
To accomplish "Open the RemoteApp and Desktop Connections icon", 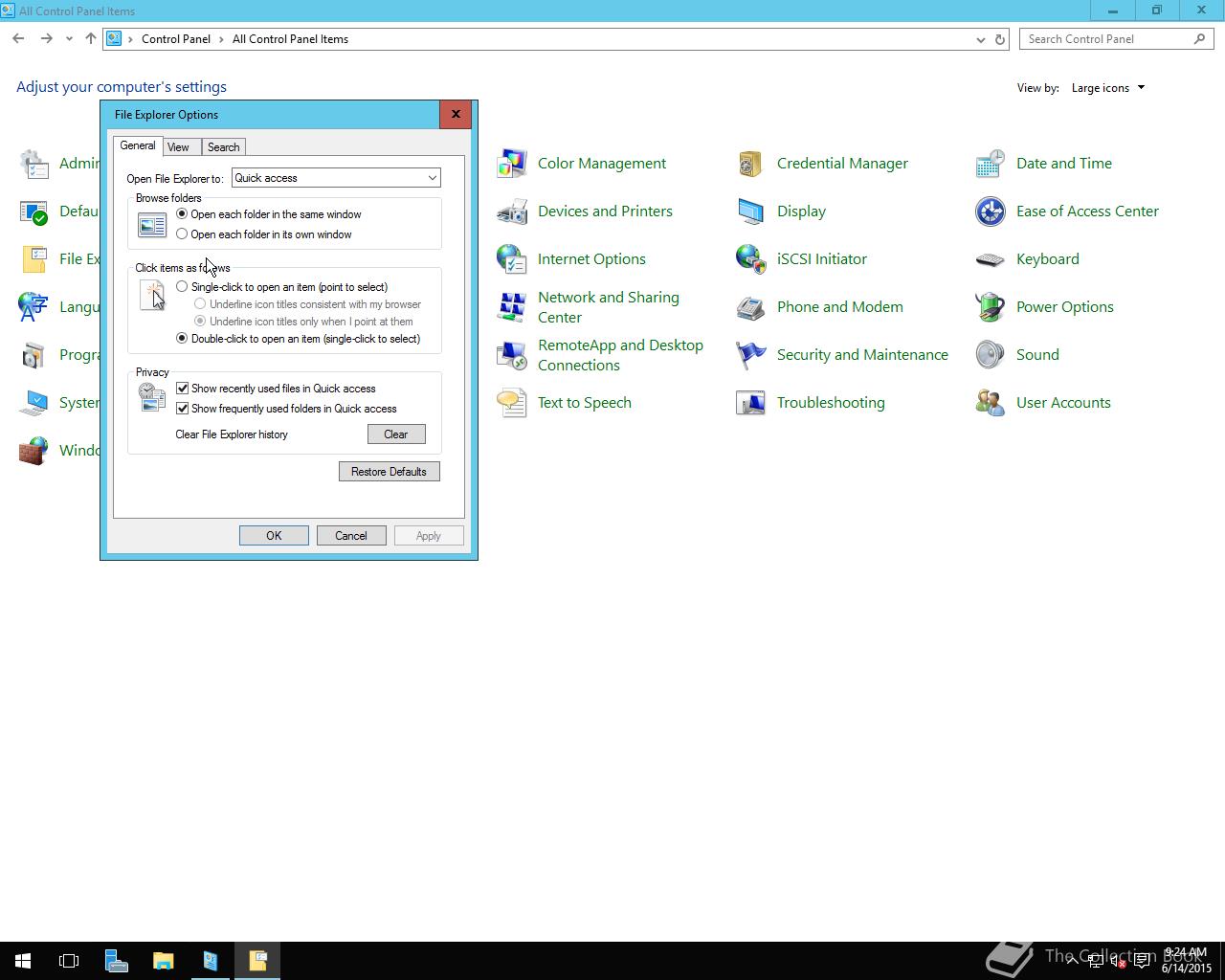I will tap(512, 355).
